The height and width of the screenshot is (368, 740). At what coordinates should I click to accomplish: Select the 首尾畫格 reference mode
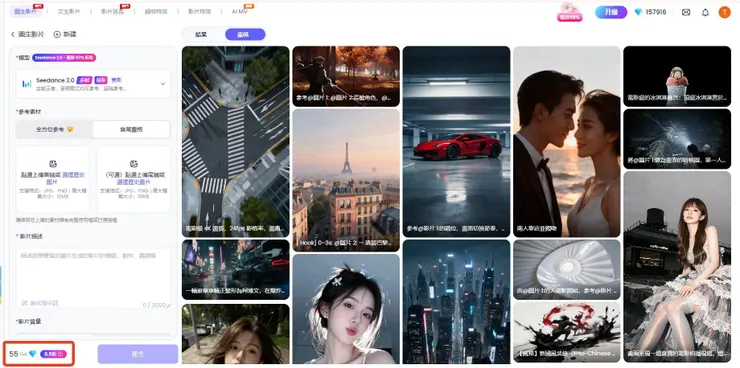[131, 129]
